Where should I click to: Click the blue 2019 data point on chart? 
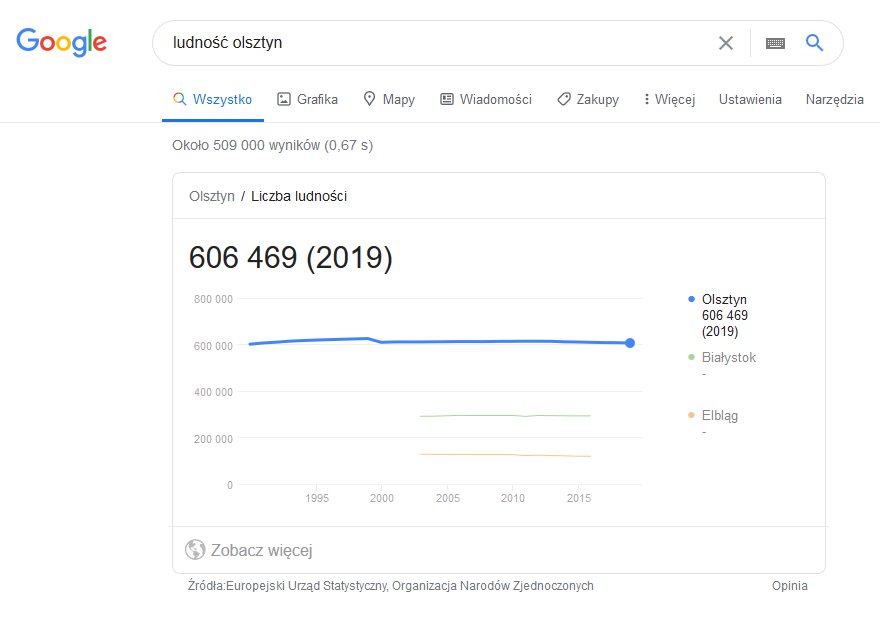(630, 343)
